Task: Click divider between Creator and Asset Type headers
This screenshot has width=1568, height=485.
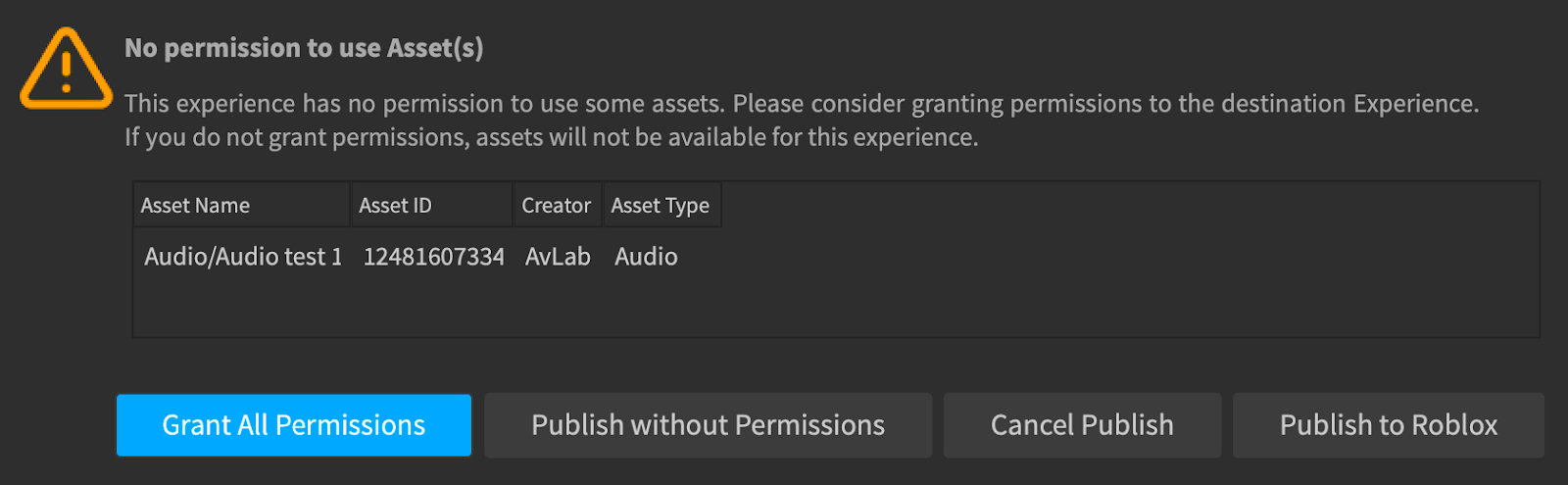Action: coord(602,205)
